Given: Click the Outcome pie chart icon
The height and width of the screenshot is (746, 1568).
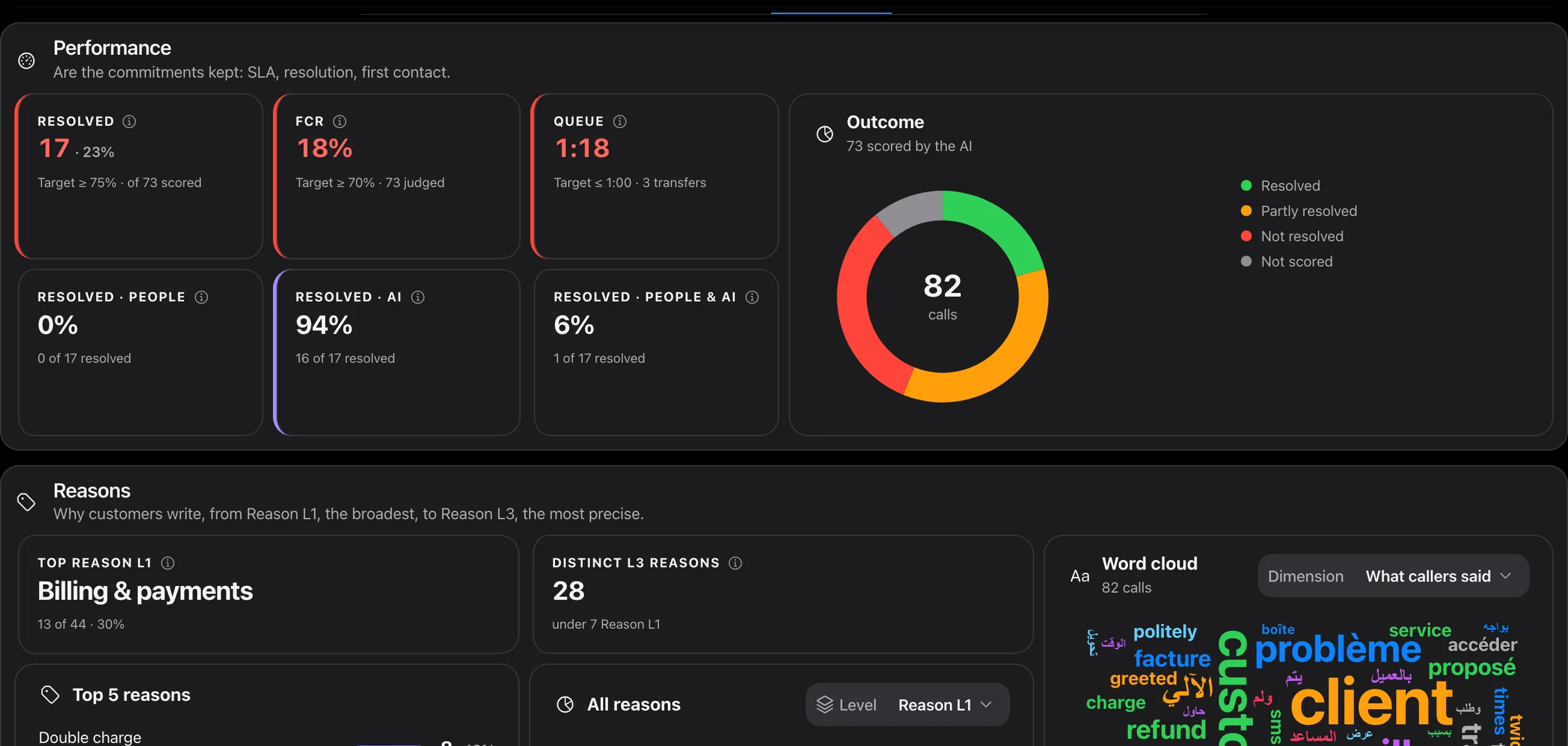Looking at the screenshot, I should [824, 134].
